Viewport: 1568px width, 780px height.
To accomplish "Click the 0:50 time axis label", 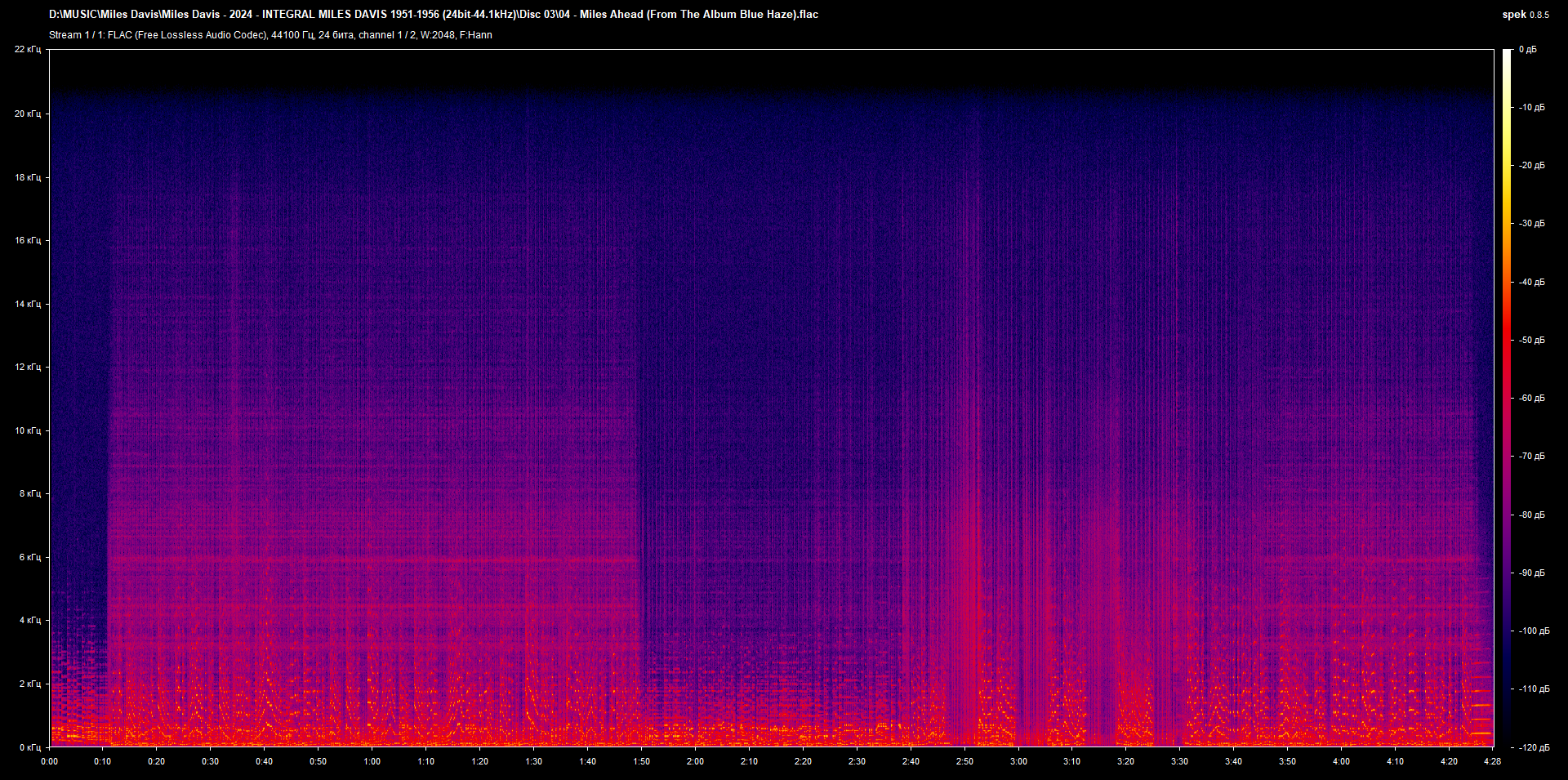I will [x=318, y=761].
